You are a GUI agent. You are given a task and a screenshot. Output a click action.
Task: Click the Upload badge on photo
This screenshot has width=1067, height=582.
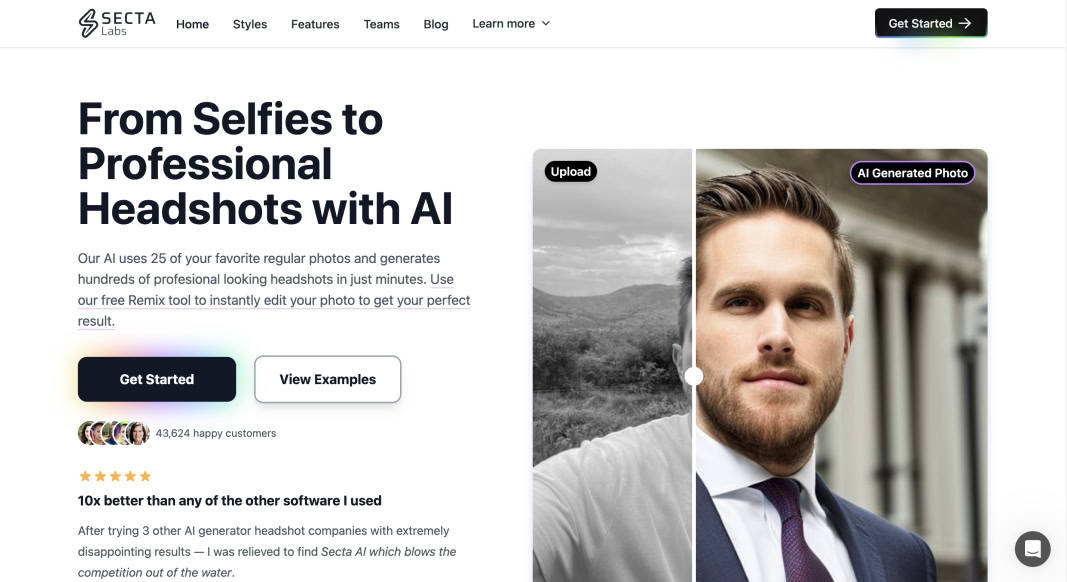coord(570,172)
